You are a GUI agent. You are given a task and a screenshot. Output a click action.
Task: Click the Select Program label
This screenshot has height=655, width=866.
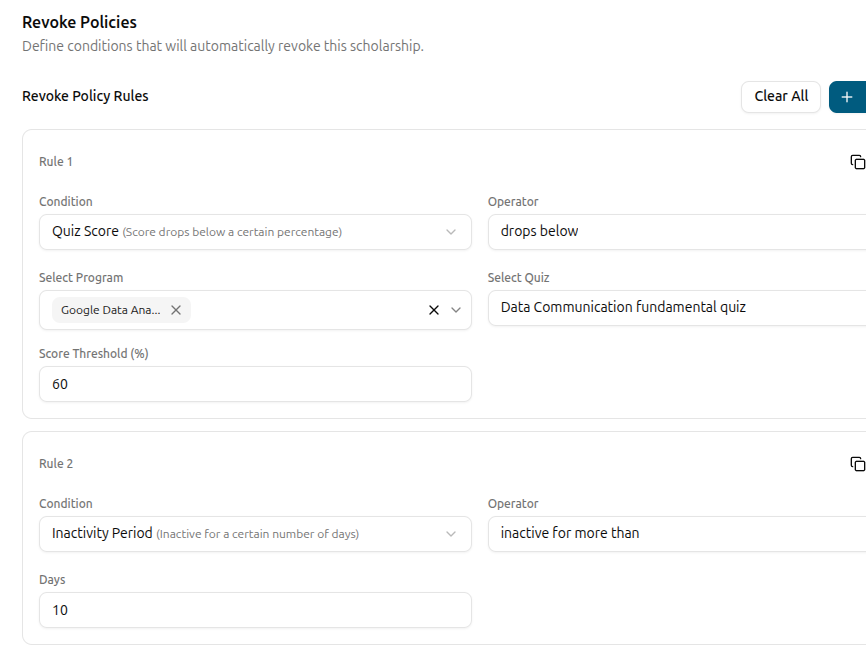tap(81, 278)
